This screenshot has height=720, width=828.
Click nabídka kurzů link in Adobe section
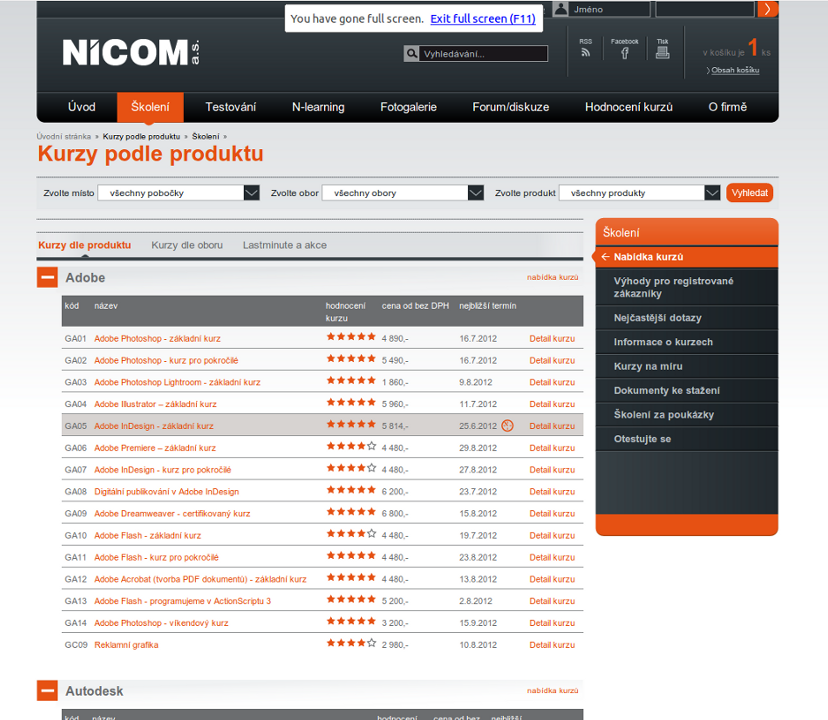[x=552, y=277]
